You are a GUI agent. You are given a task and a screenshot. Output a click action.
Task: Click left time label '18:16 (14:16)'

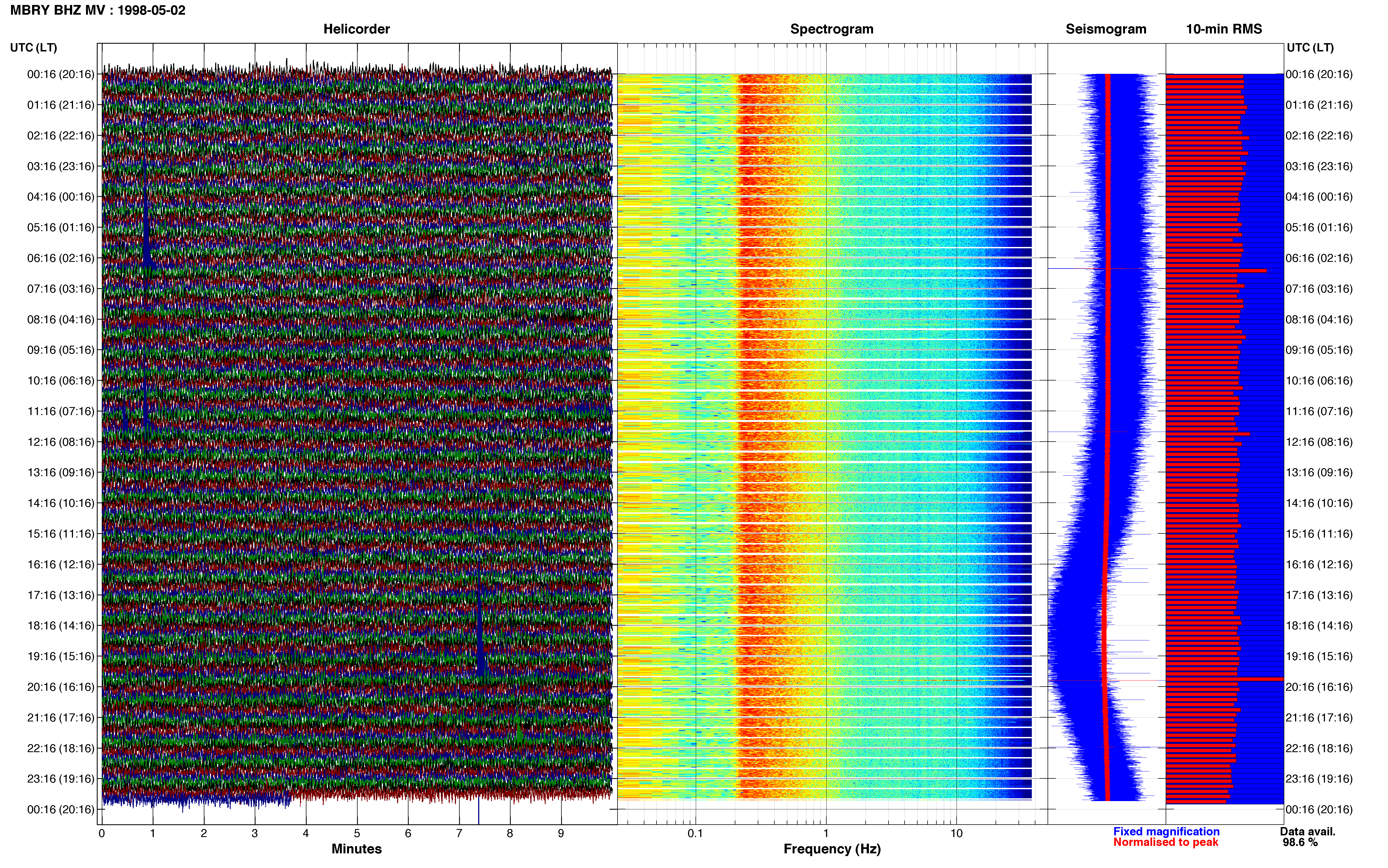tap(61, 626)
